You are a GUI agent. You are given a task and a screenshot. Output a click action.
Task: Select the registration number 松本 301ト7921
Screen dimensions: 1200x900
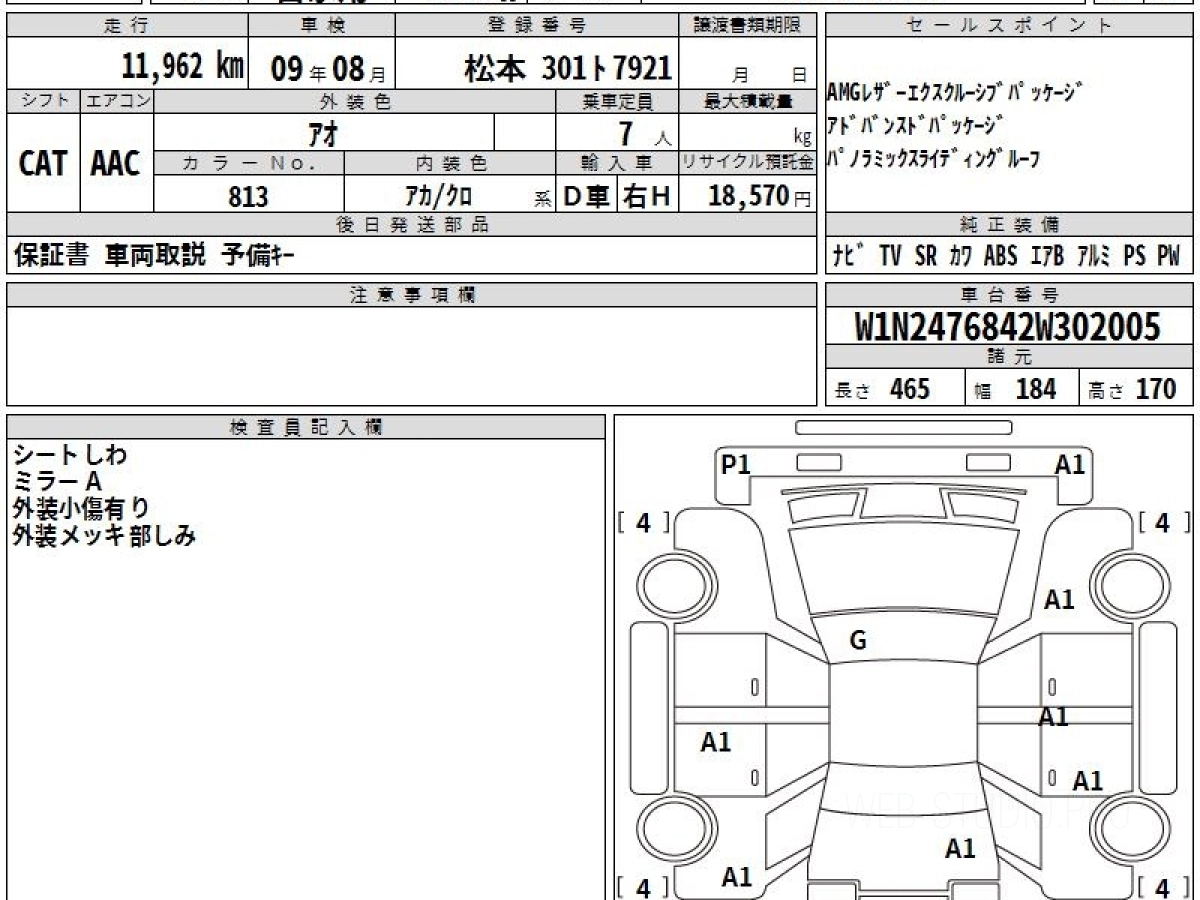(x=567, y=67)
